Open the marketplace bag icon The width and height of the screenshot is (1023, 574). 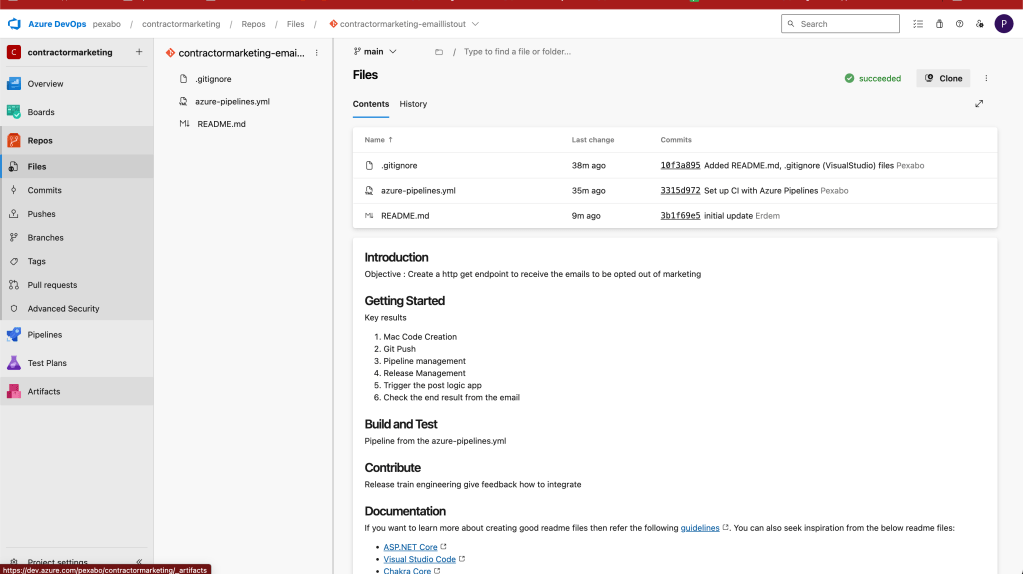939,23
